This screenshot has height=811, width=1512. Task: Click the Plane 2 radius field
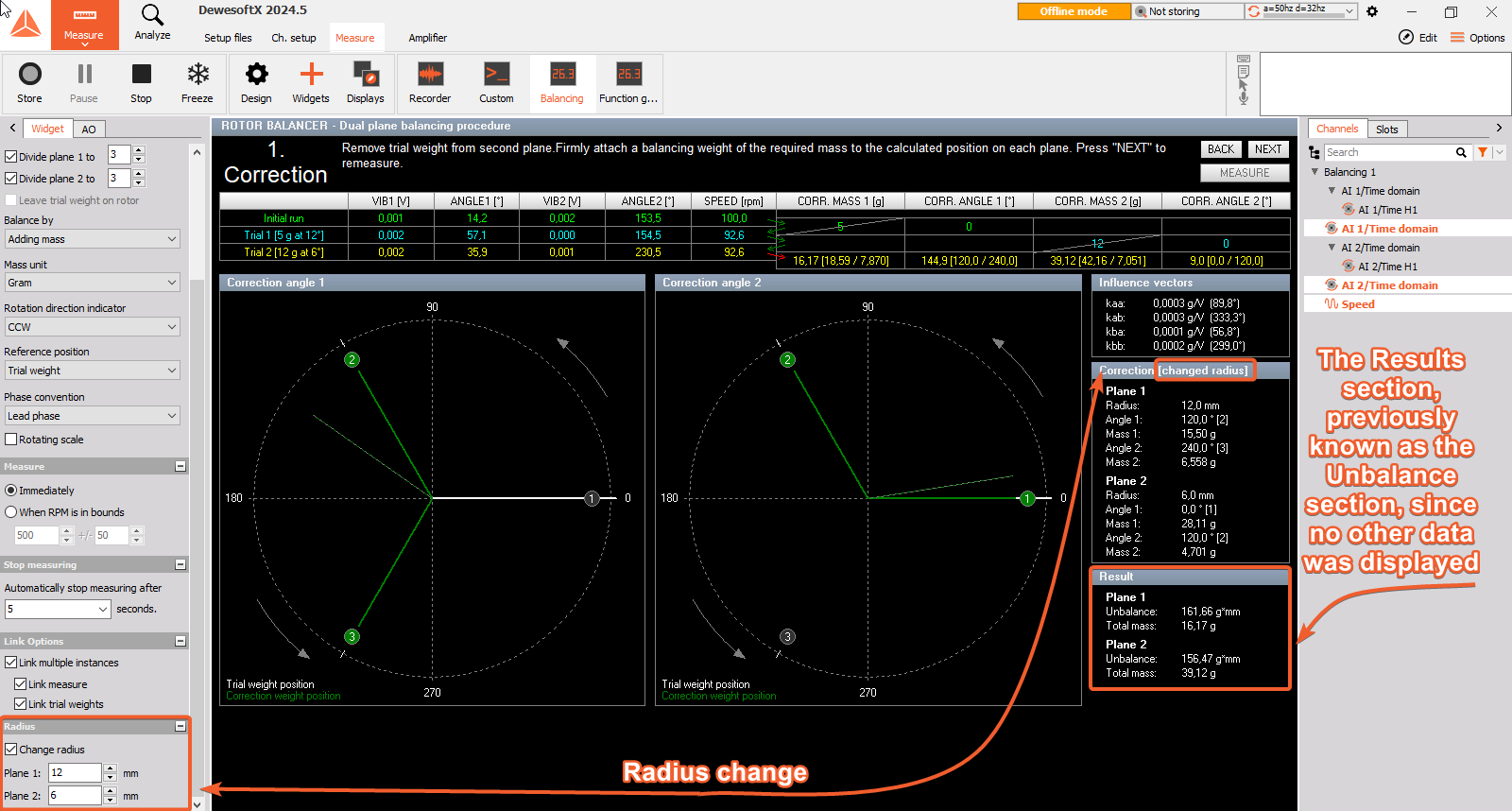pos(75,796)
